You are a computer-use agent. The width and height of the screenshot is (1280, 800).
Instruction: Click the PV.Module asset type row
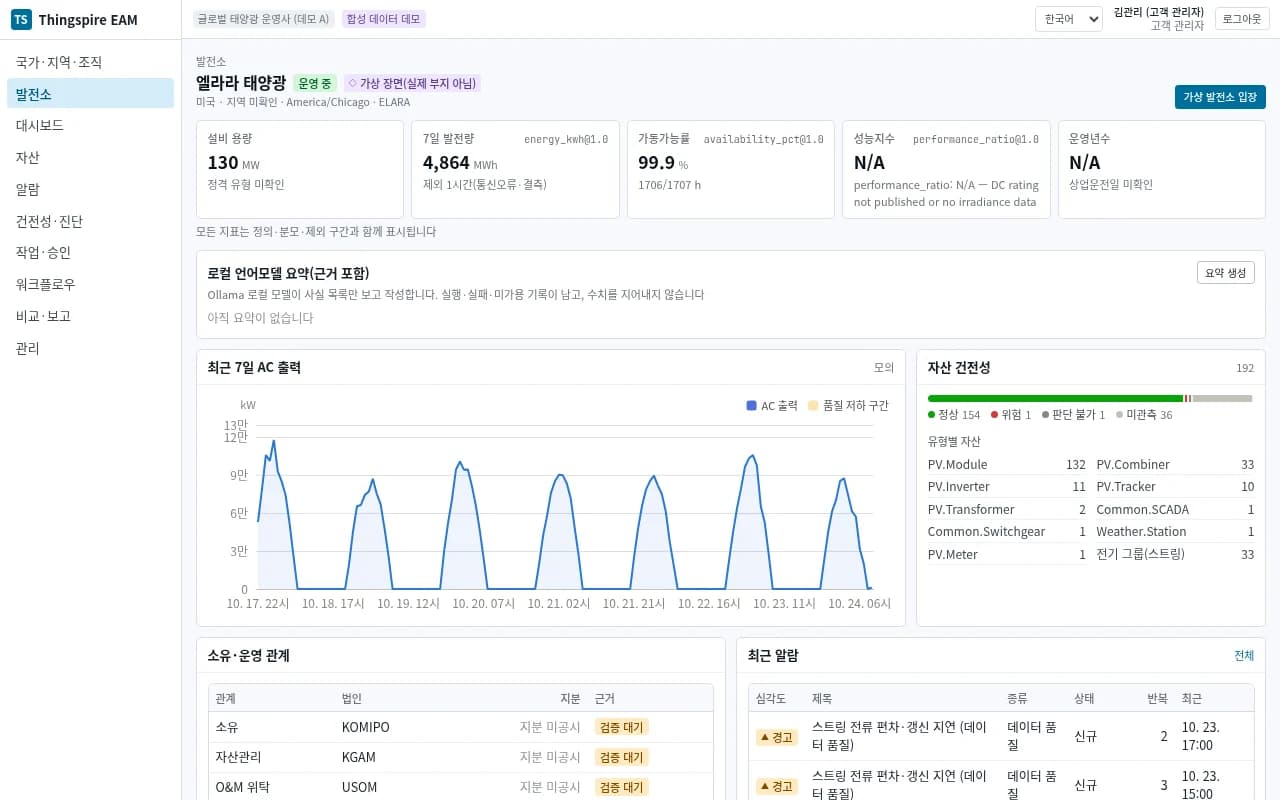coord(1006,465)
